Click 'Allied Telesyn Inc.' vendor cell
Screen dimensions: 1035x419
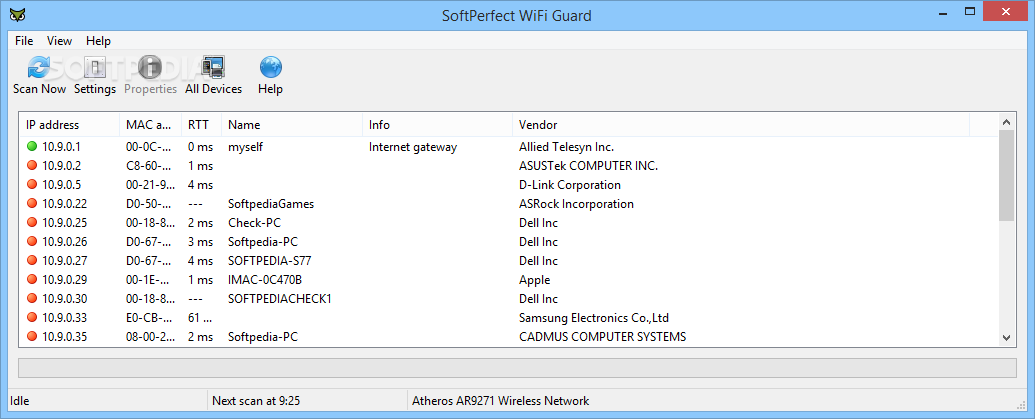pos(566,146)
